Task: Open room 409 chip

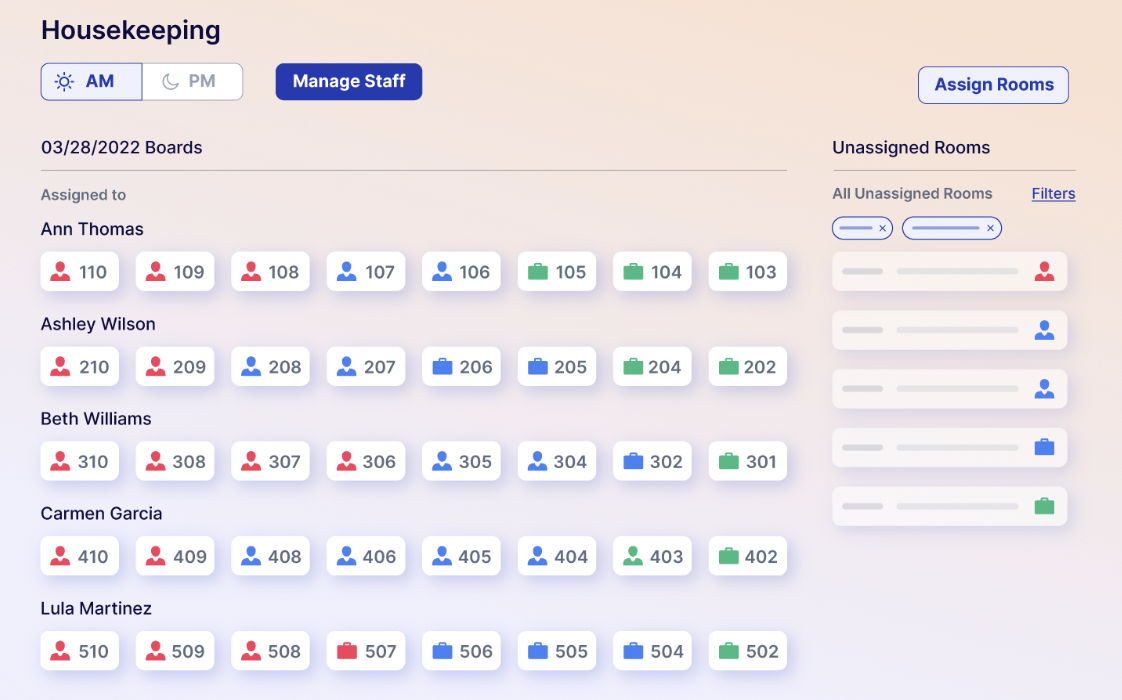Action: (x=175, y=556)
